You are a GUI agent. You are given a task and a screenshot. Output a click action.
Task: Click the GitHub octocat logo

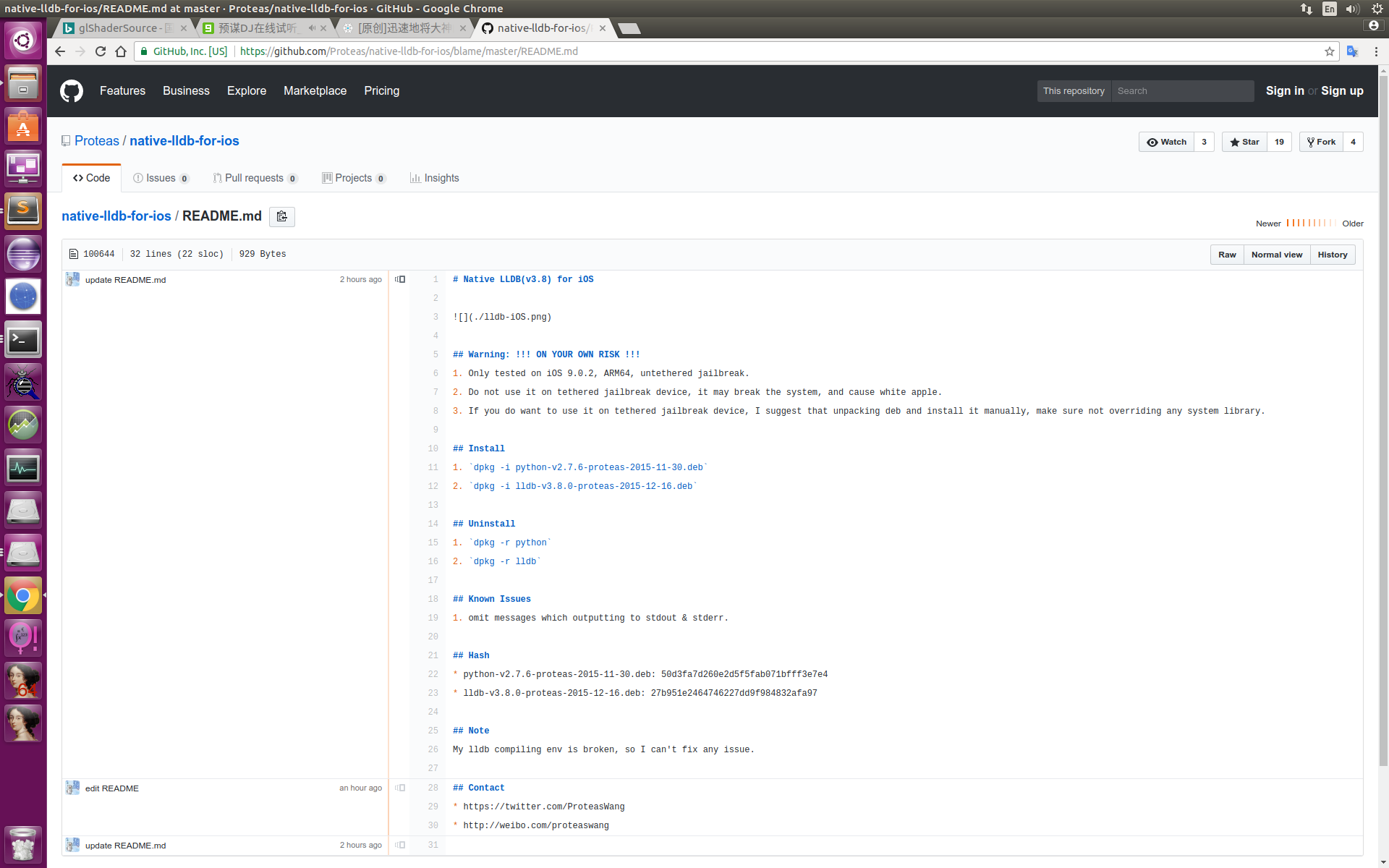tap(71, 91)
